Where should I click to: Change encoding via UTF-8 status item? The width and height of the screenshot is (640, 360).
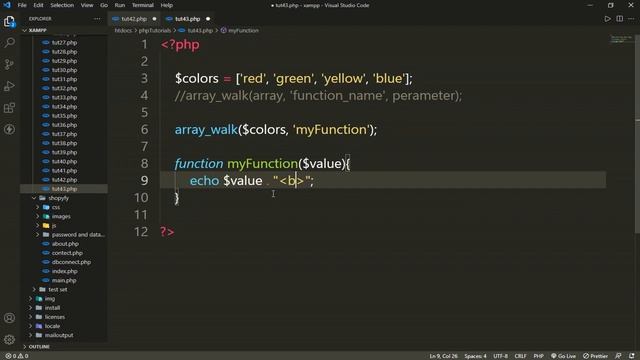tap(500, 356)
